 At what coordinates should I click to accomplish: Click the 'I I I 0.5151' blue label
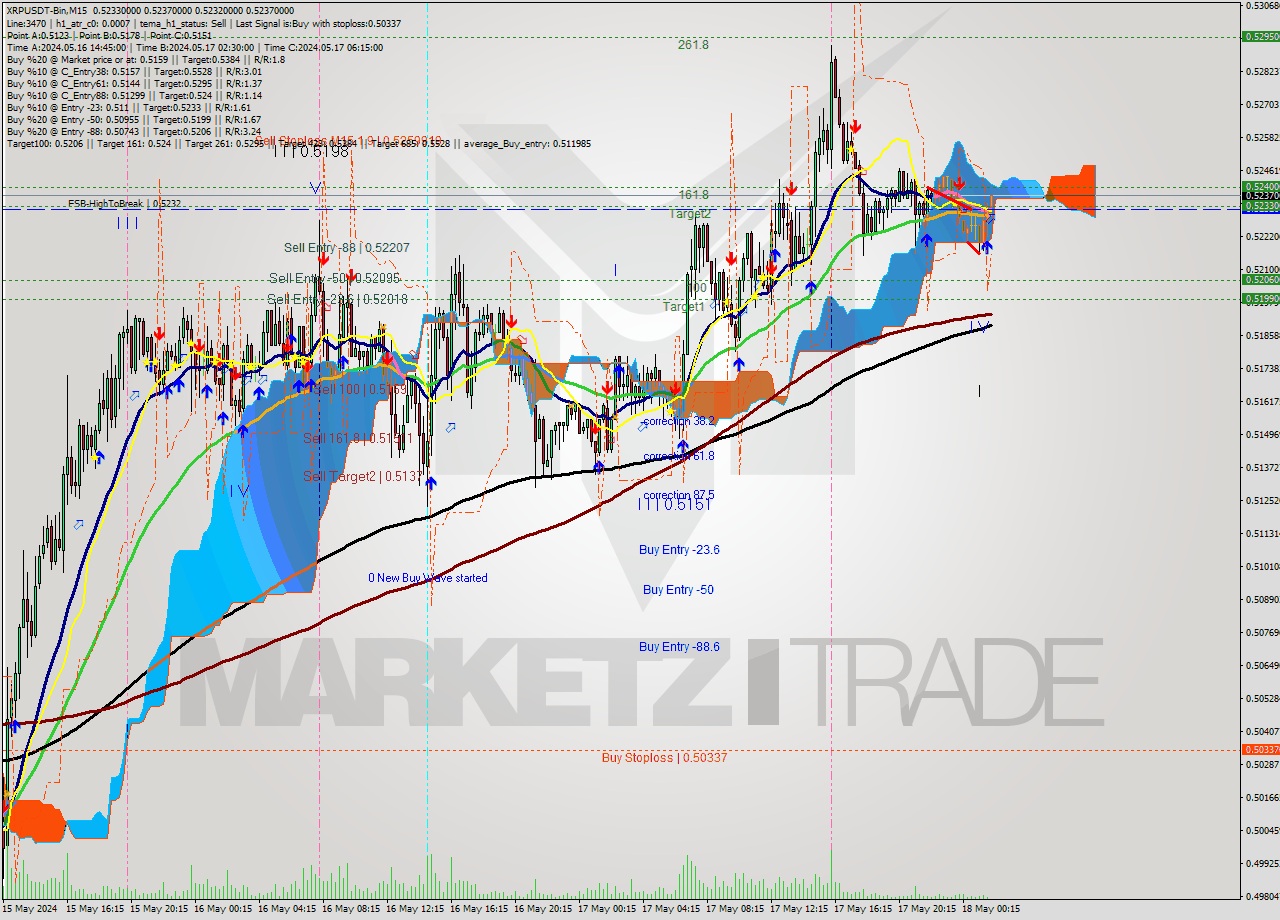[x=675, y=505]
